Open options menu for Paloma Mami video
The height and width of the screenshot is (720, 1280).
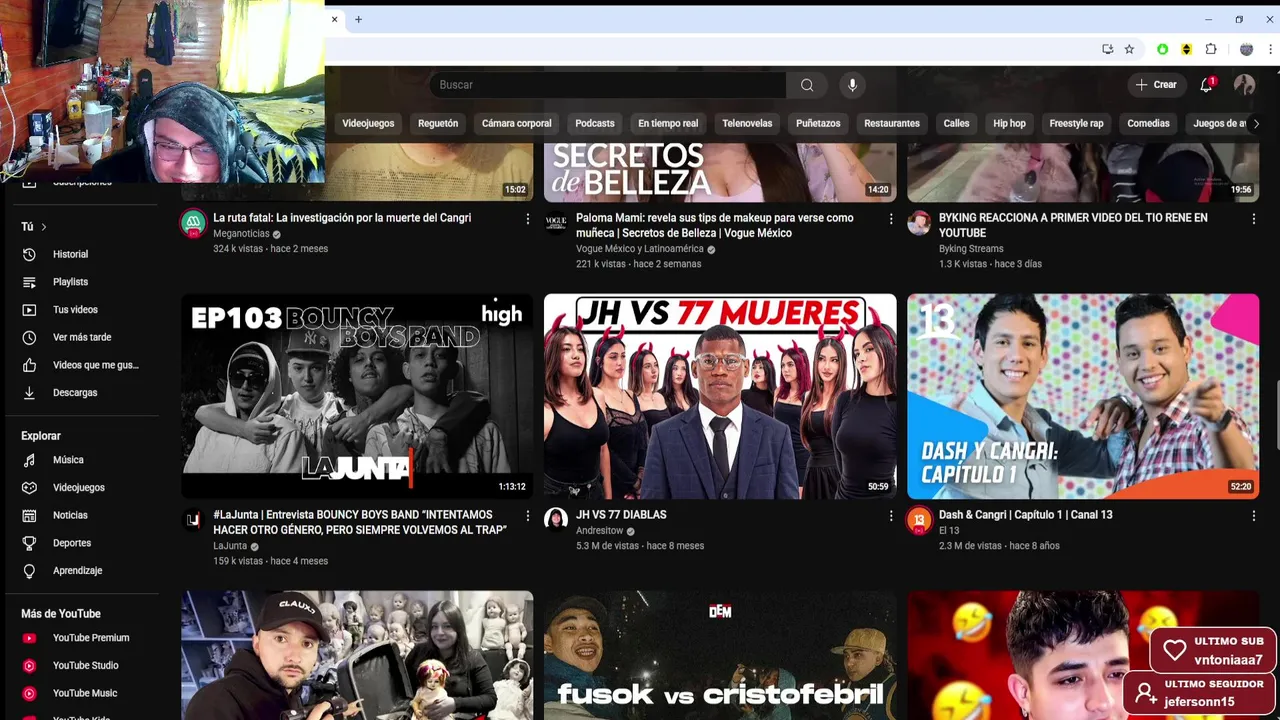[x=891, y=219]
